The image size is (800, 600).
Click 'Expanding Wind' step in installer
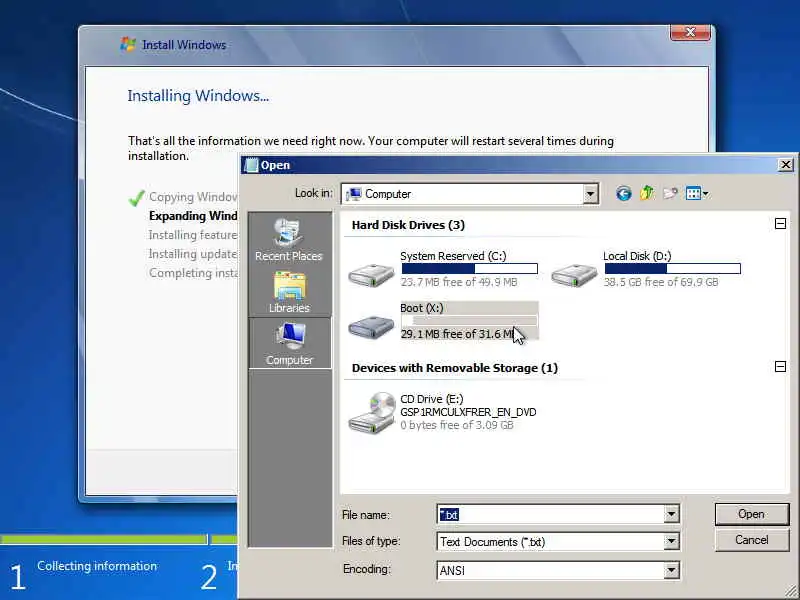(x=193, y=216)
